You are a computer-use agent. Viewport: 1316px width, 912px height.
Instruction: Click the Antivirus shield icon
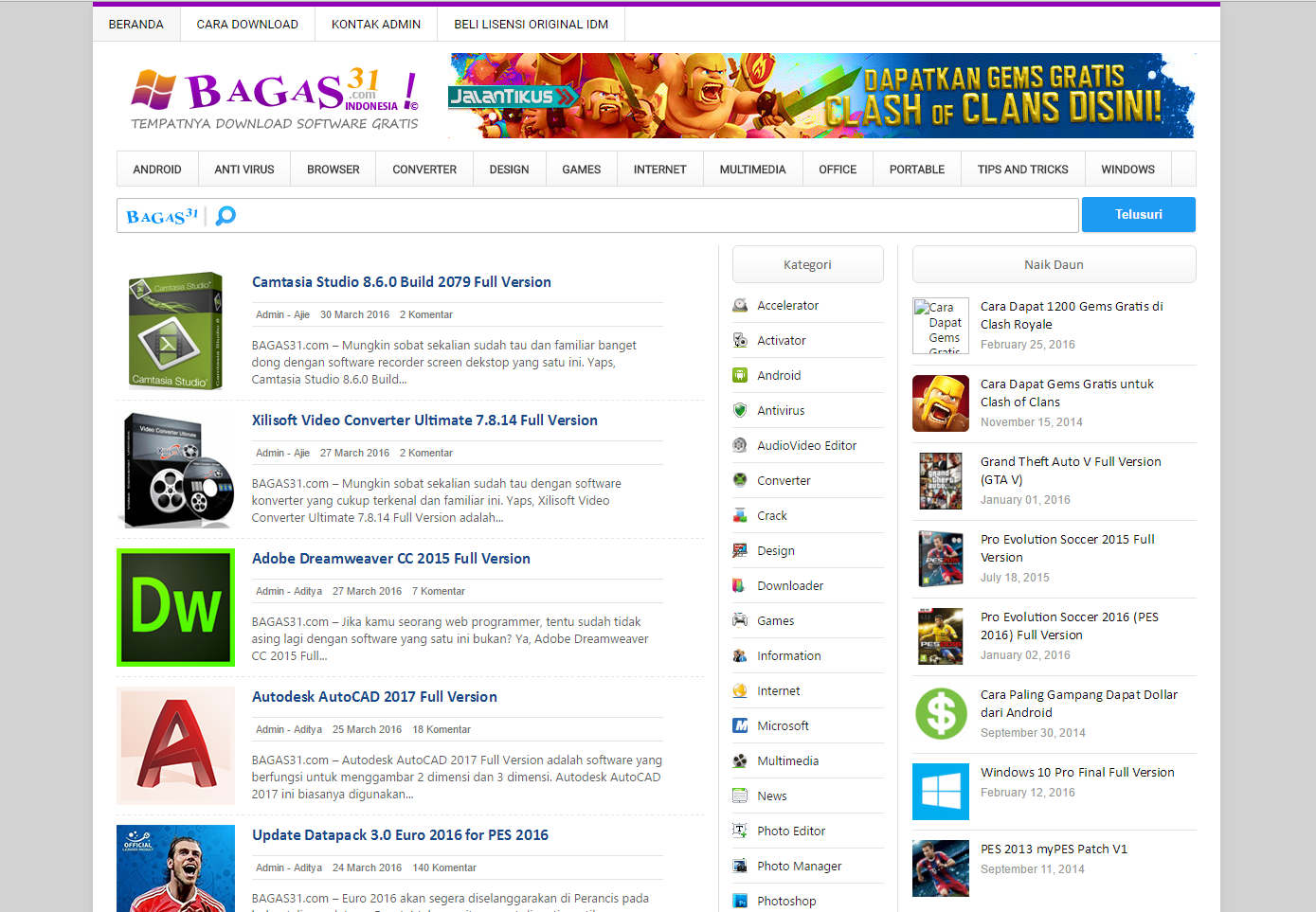coord(740,410)
